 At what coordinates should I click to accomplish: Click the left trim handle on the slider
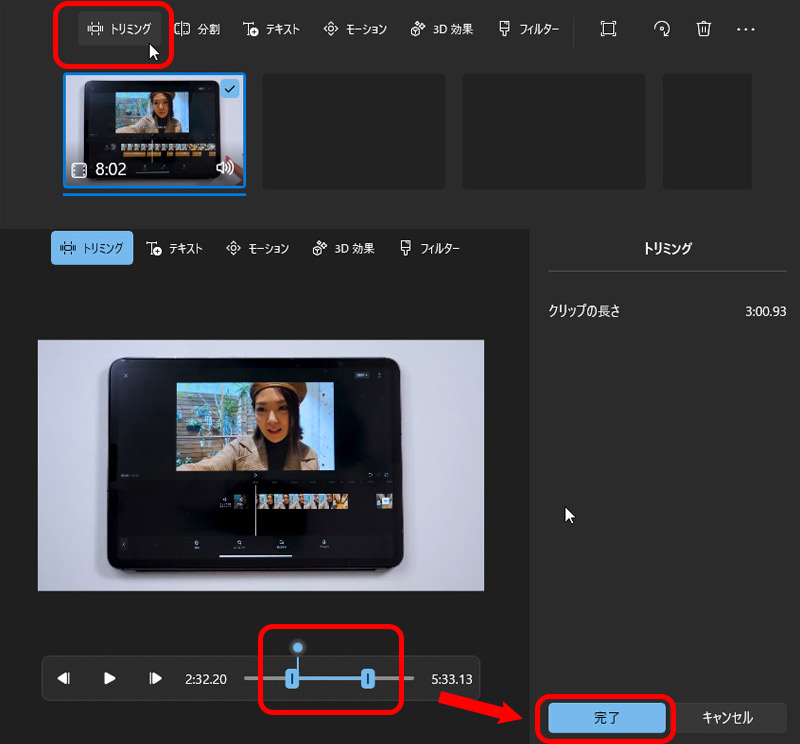[292, 679]
